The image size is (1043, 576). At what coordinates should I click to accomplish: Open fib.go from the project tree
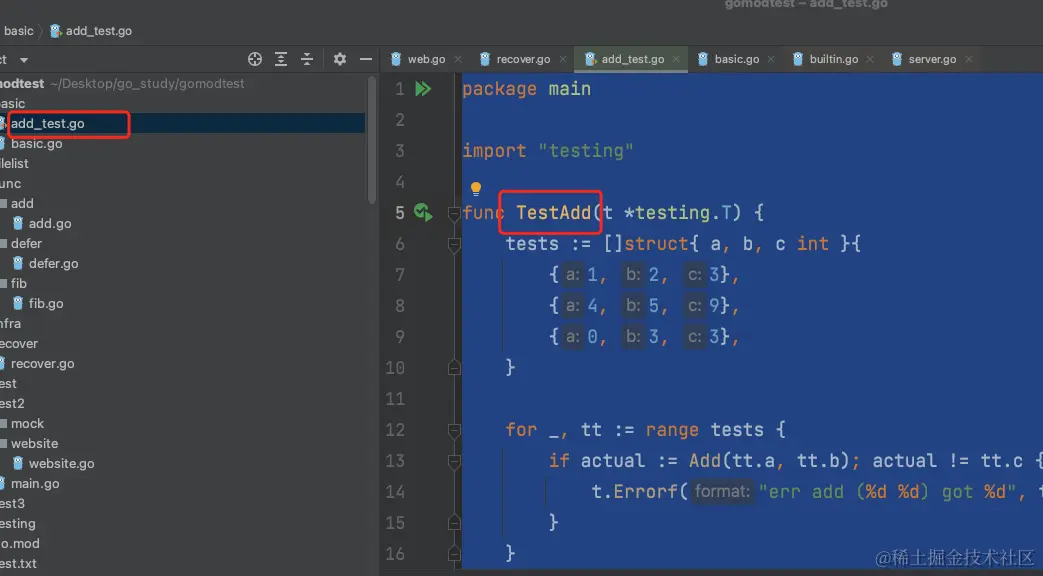[x=46, y=303]
